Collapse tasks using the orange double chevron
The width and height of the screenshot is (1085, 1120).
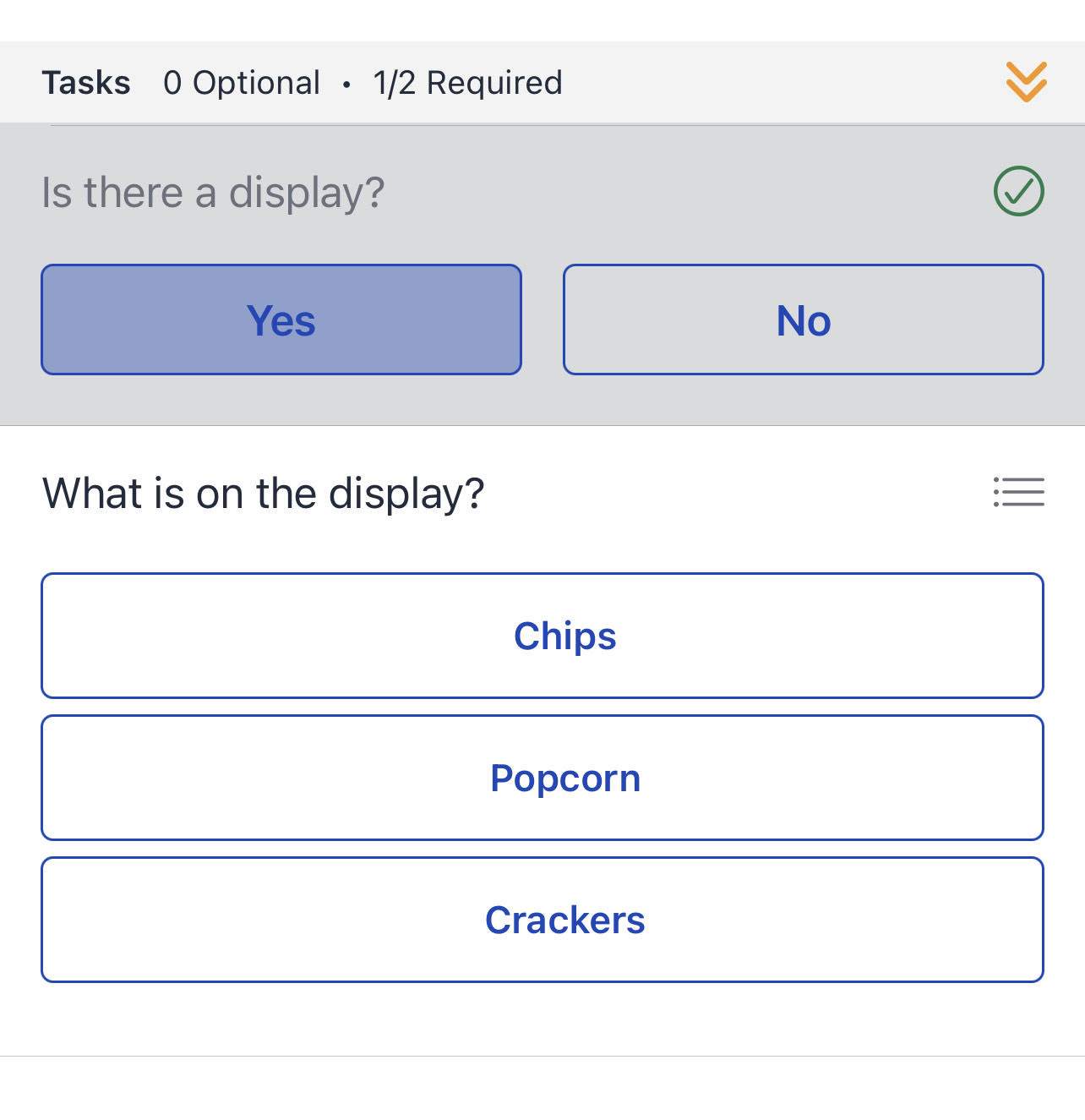click(x=1026, y=82)
